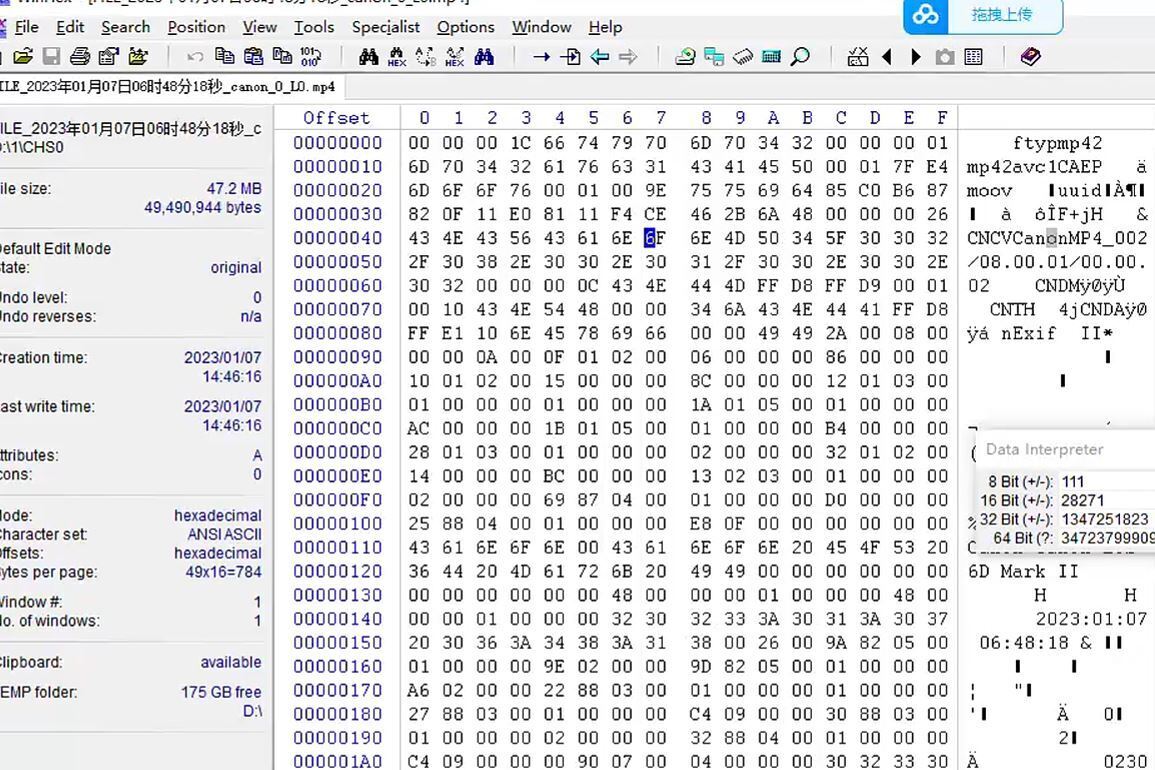Viewport: 1155px width, 770px height.
Task: Click ASCII text '6D Mark II'
Action: coord(1023,571)
